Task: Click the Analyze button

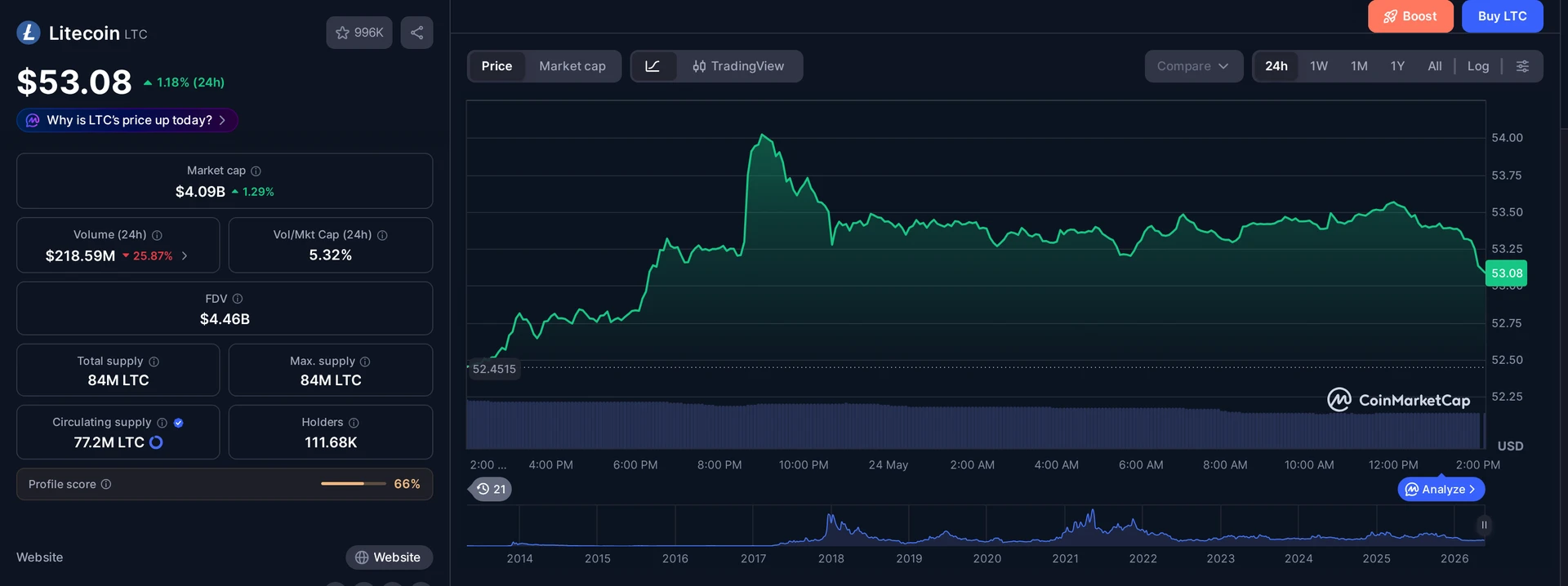Action: pyautogui.click(x=1441, y=489)
